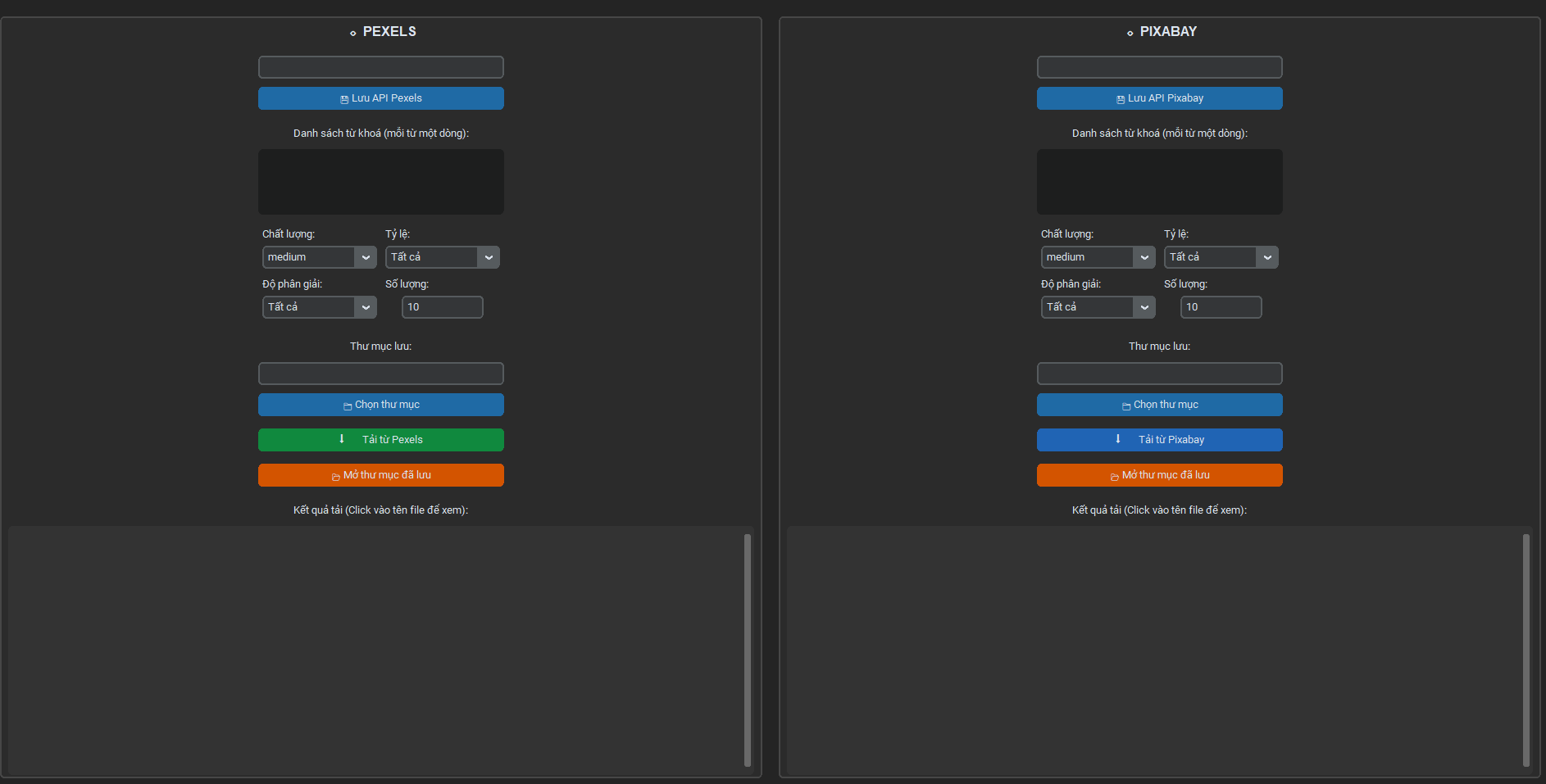
Task: Click the download arrow icon for Pexels
Action: 342,439
